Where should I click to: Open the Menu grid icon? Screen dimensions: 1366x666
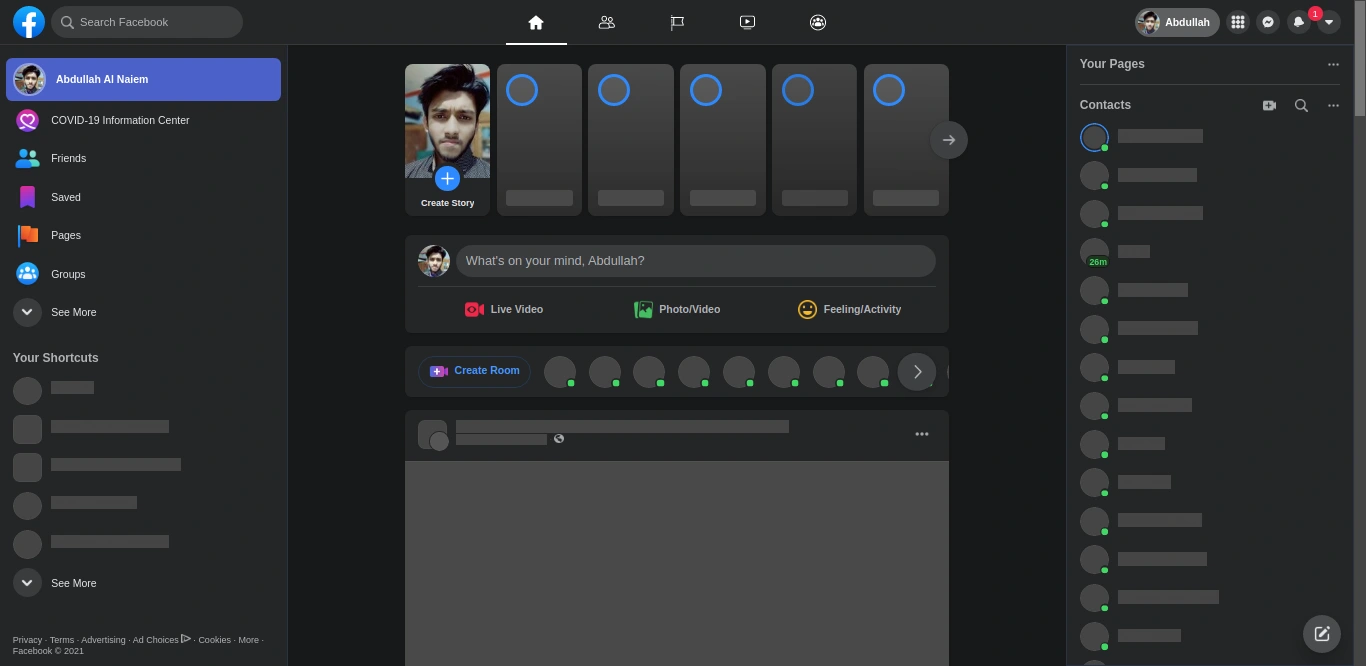[1238, 22]
